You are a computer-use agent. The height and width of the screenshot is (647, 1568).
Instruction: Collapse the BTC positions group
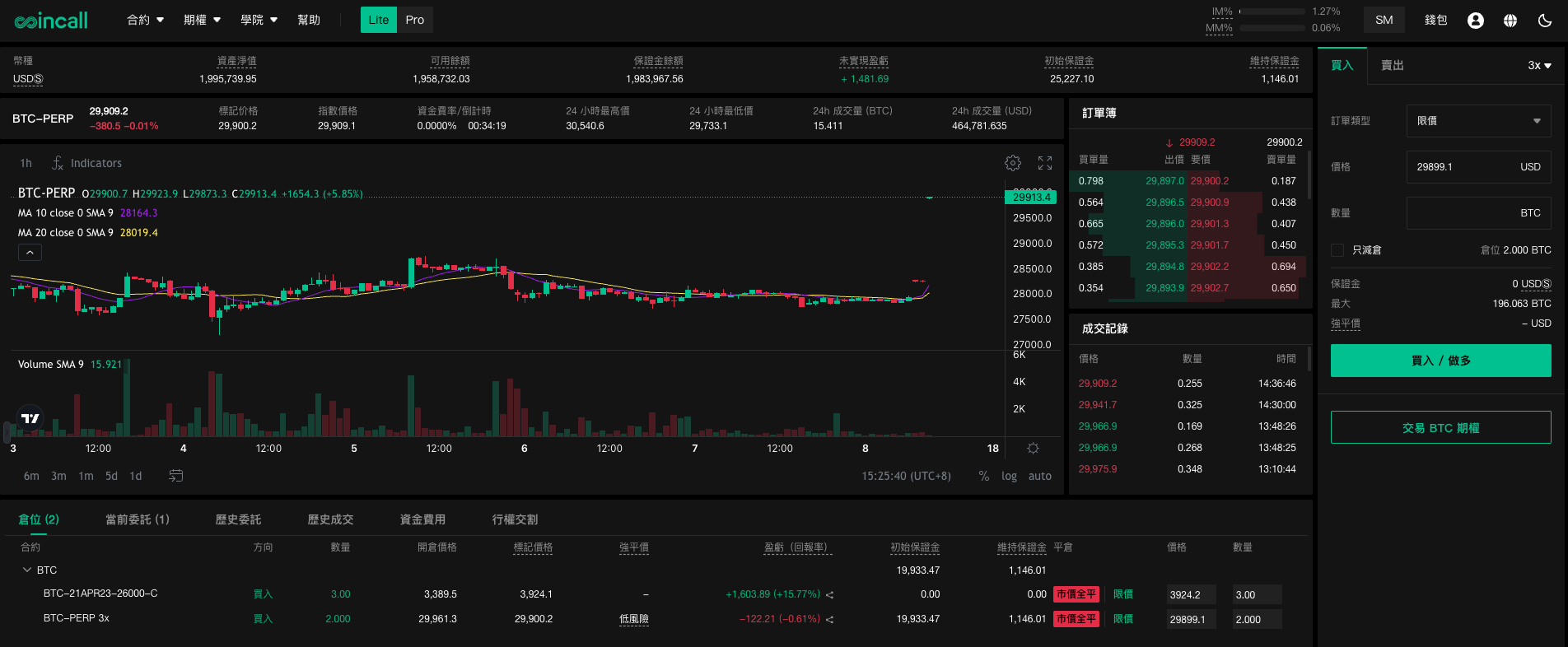click(26, 570)
